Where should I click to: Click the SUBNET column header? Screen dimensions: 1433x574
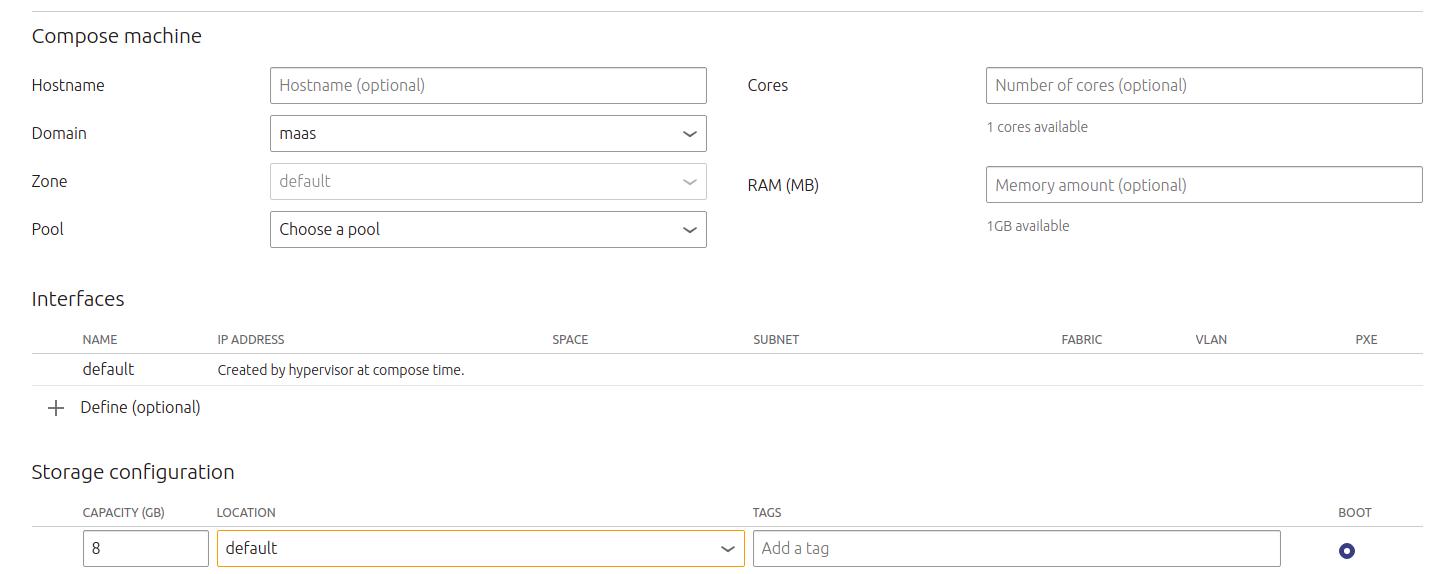tap(776, 340)
